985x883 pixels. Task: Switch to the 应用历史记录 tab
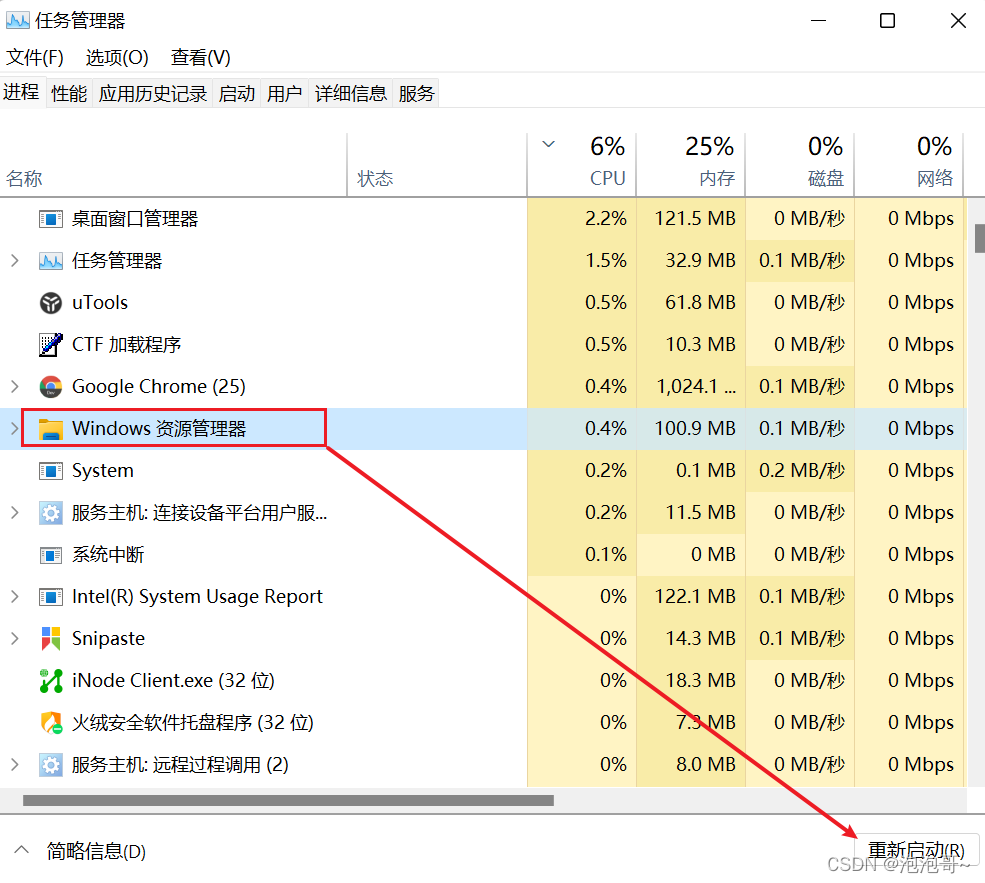pos(153,94)
